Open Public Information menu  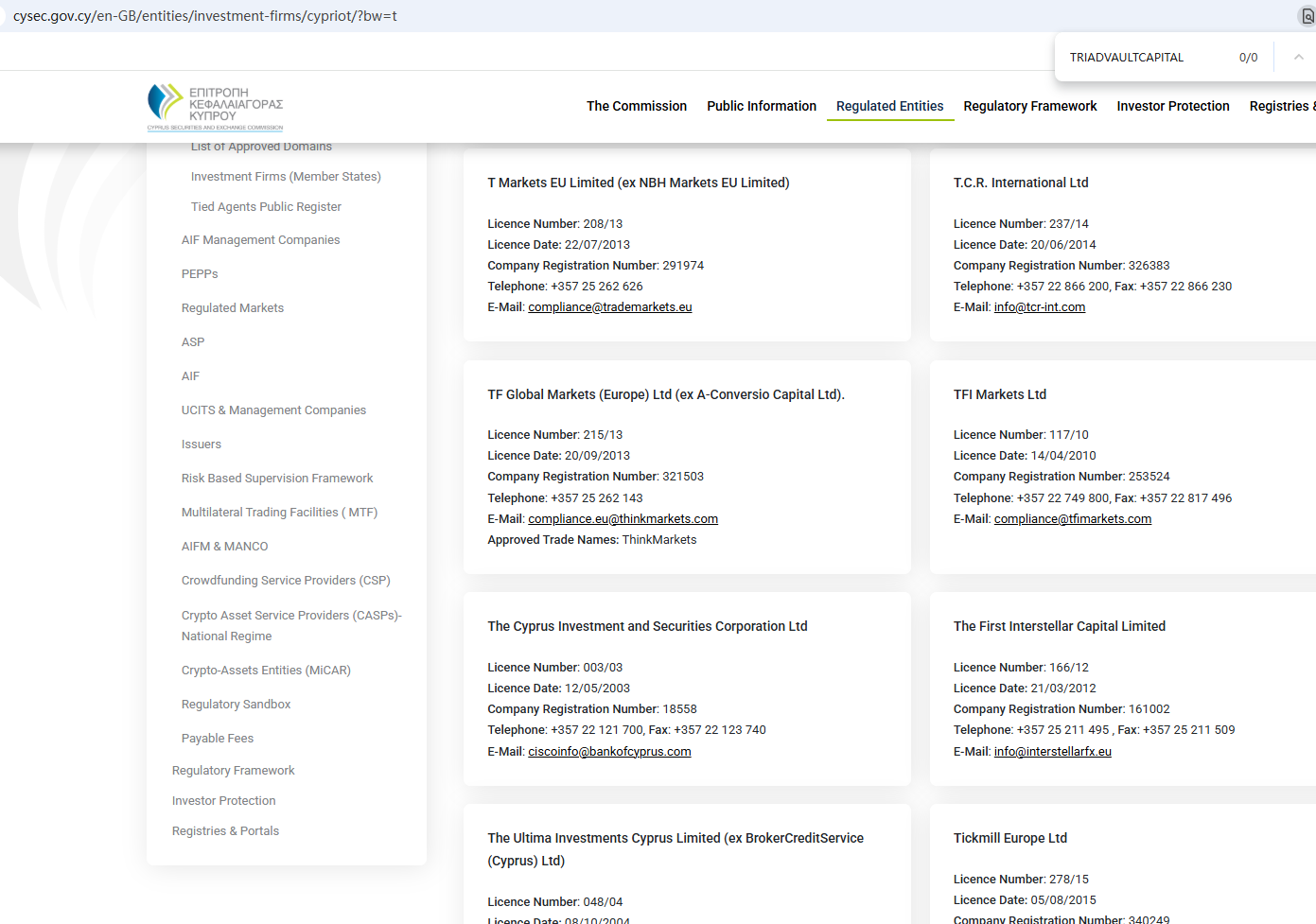[x=761, y=106]
